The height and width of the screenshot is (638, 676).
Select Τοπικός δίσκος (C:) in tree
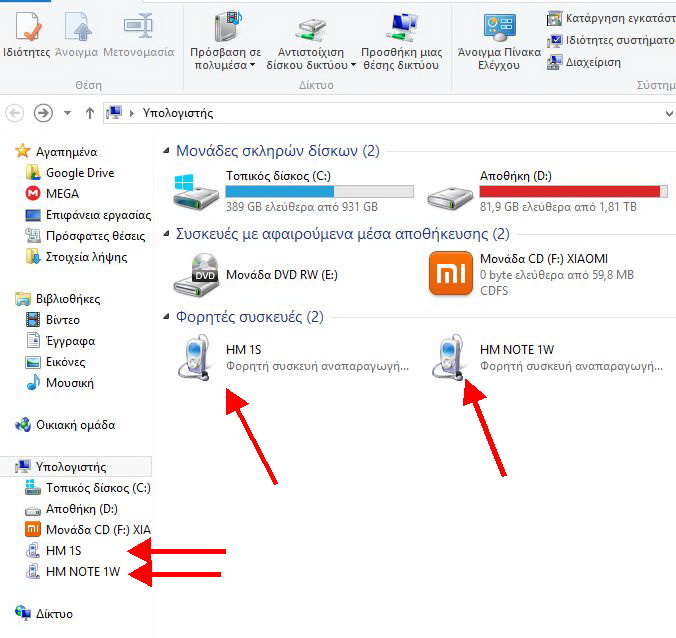pos(88,488)
